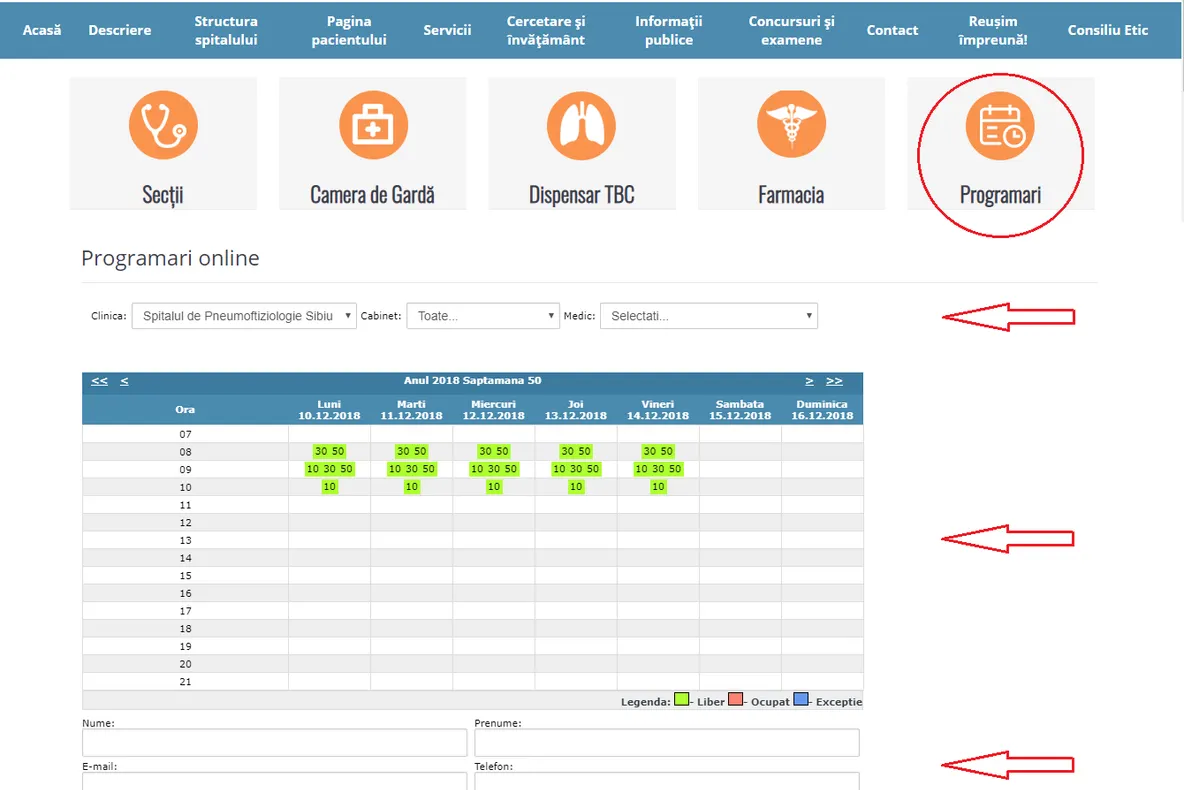Select Miercuri 09 hour free slots
The height and width of the screenshot is (790, 1184).
coord(494,469)
